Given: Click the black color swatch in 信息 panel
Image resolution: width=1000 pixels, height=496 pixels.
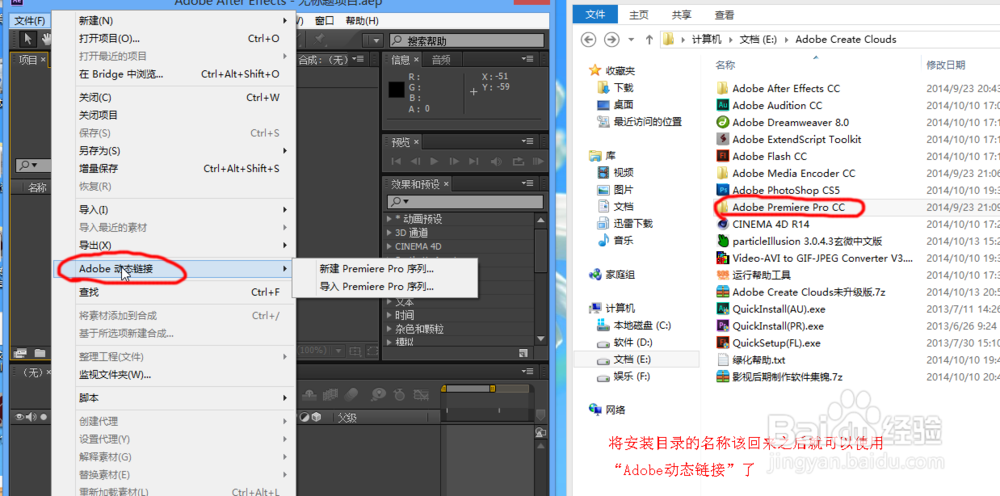Looking at the screenshot, I should [x=397, y=91].
